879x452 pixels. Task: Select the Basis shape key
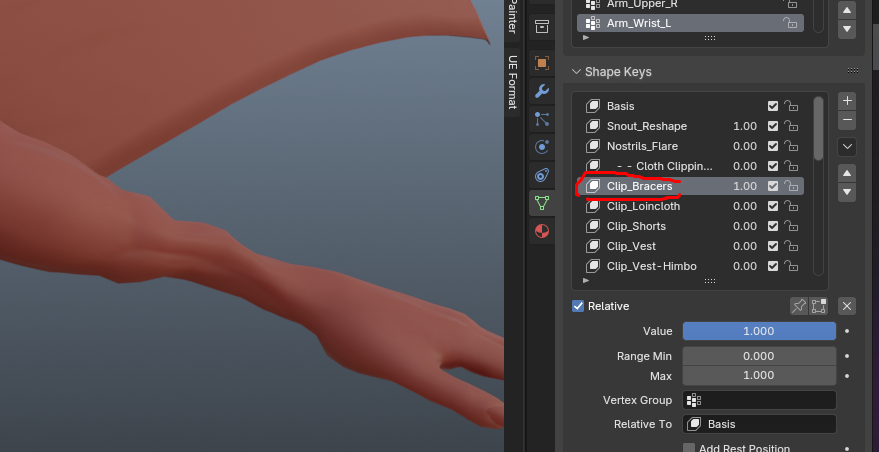point(690,106)
